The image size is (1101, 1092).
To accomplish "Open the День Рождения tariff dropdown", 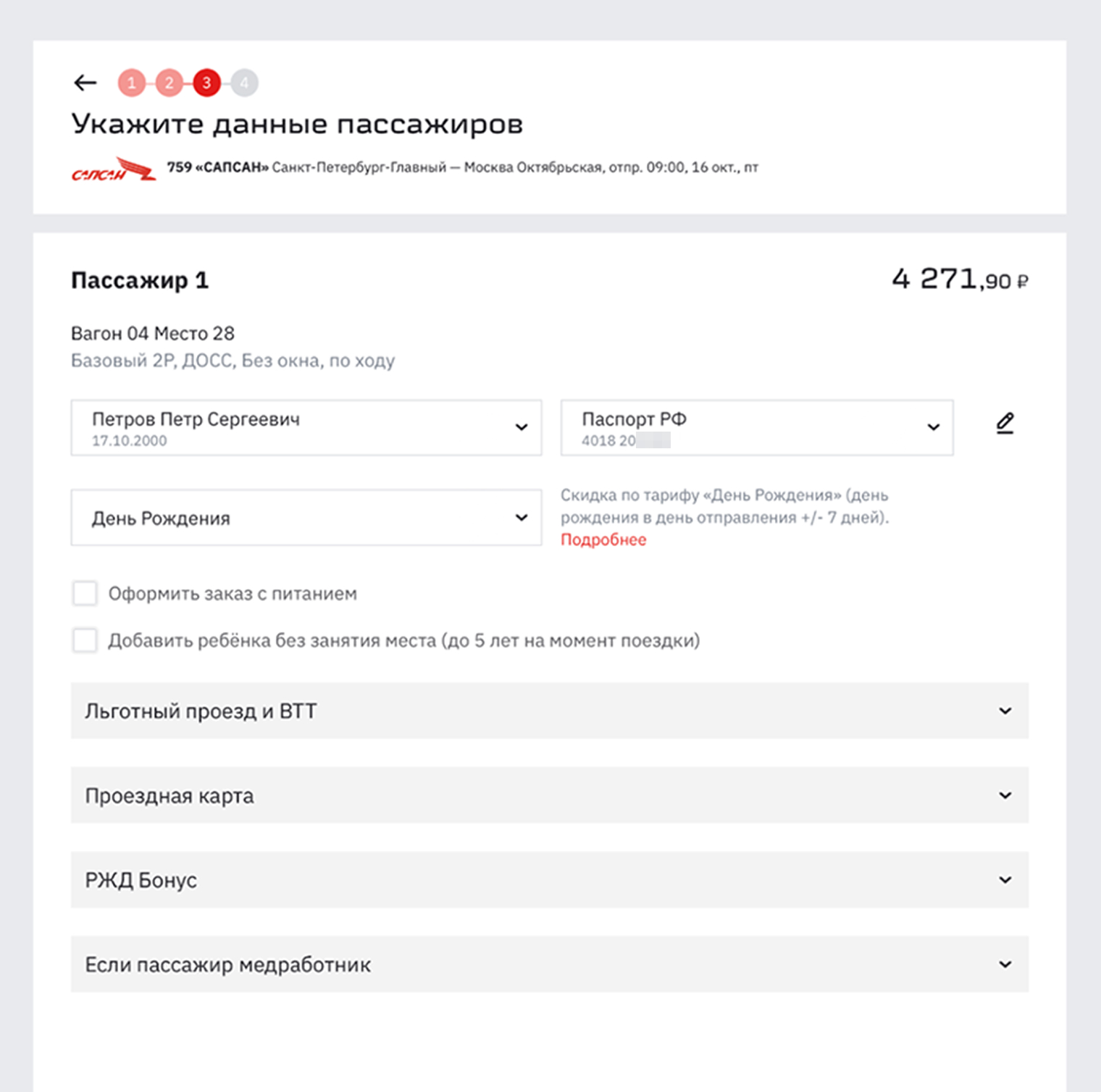I will pyautogui.click(x=306, y=518).
